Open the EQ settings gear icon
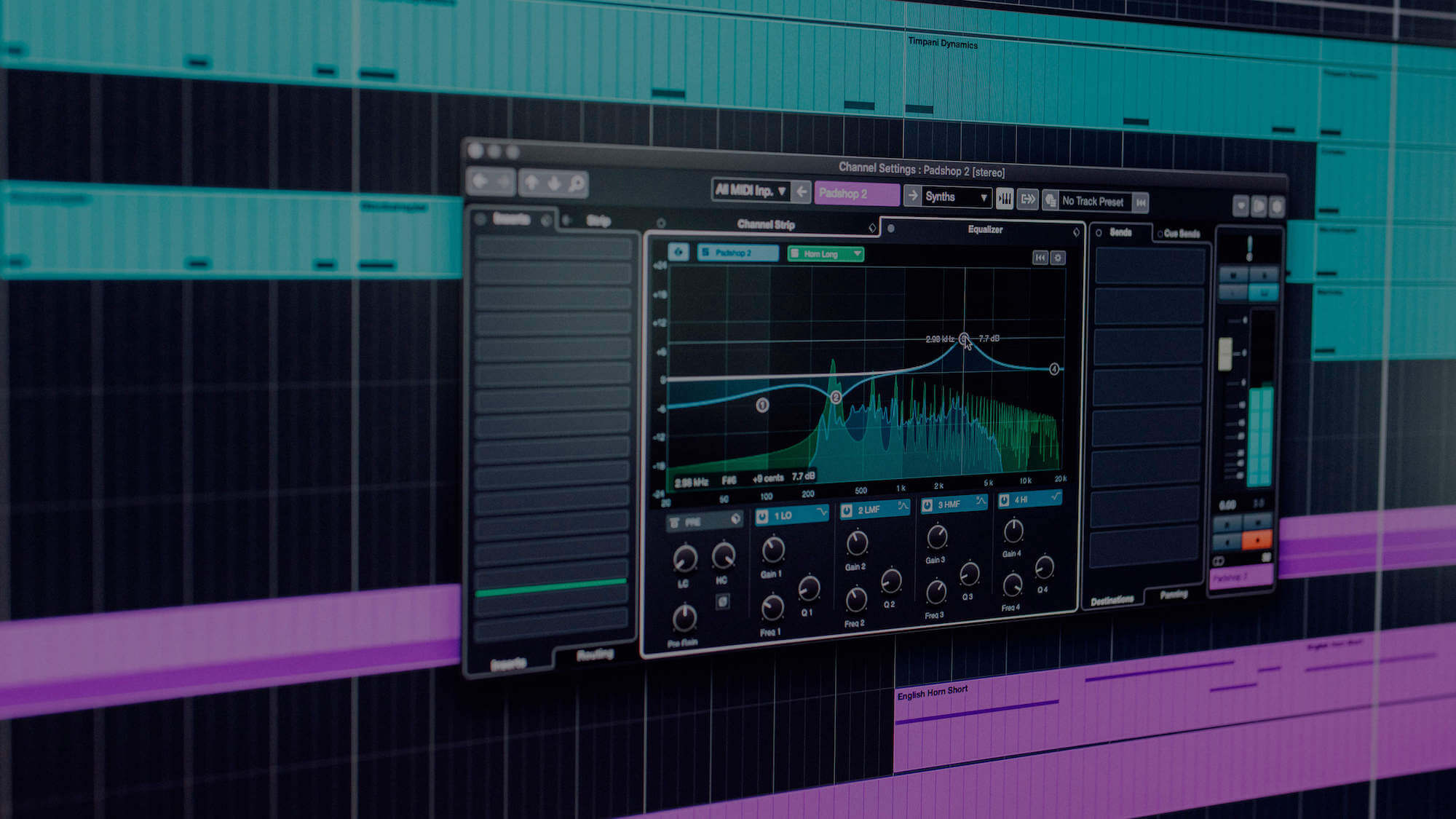The height and width of the screenshot is (819, 1456). click(x=1059, y=256)
